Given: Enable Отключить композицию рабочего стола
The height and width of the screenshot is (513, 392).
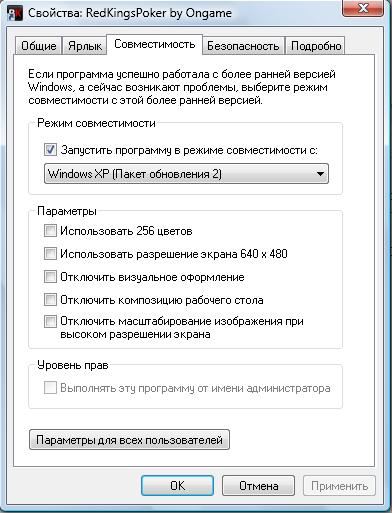Looking at the screenshot, I should pyautogui.click(x=50, y=300).
